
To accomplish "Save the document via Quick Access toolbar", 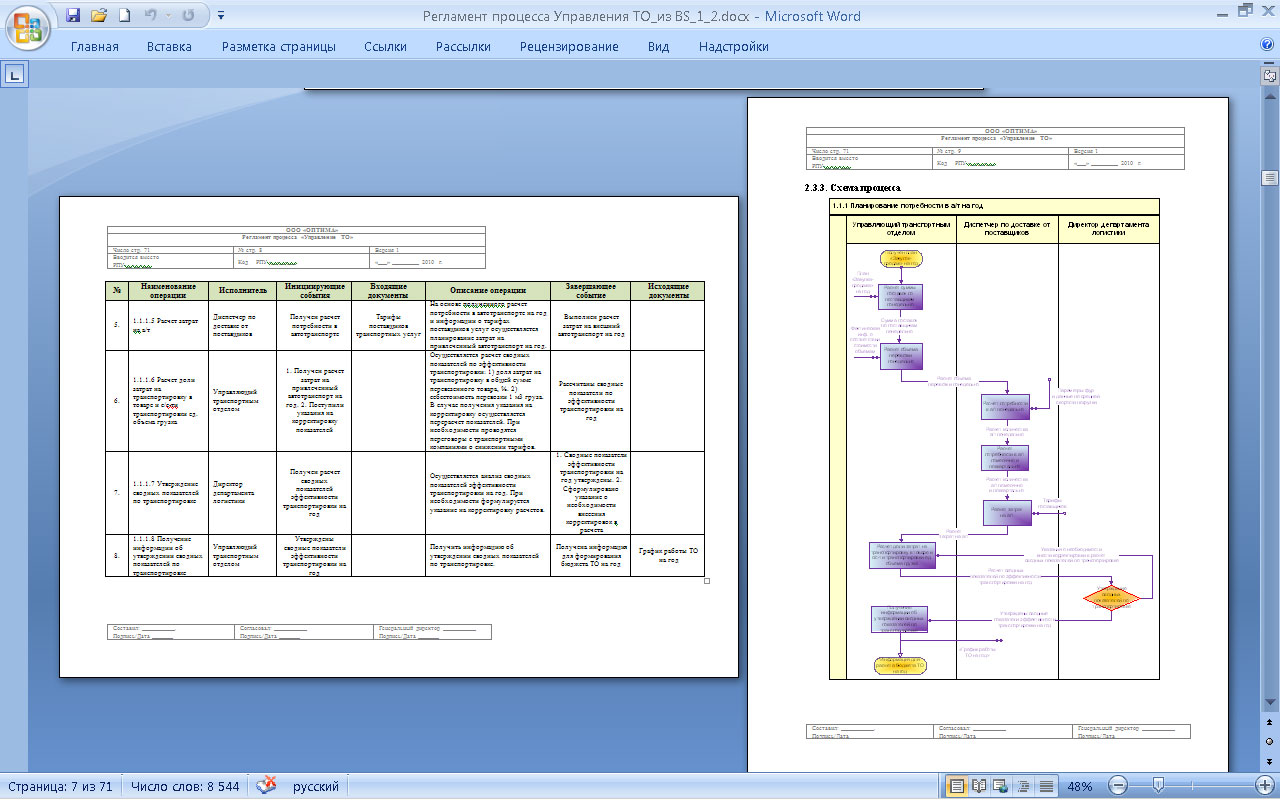I will 73,16.
